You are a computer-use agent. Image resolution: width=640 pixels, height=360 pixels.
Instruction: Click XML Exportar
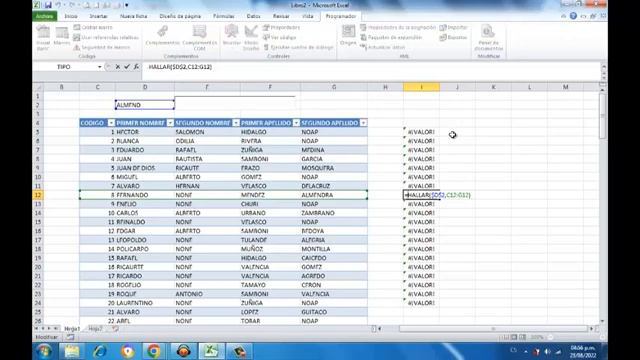point(453,38)
